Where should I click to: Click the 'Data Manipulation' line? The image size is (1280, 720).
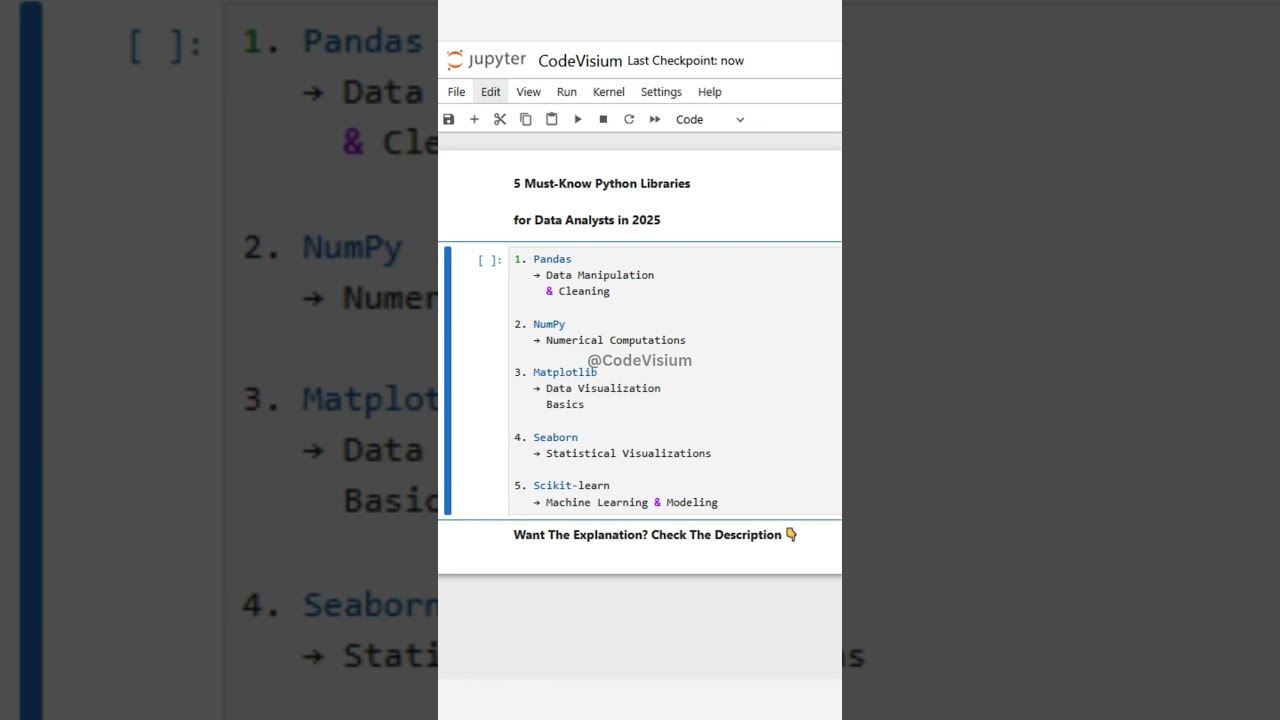pos(593,275)
